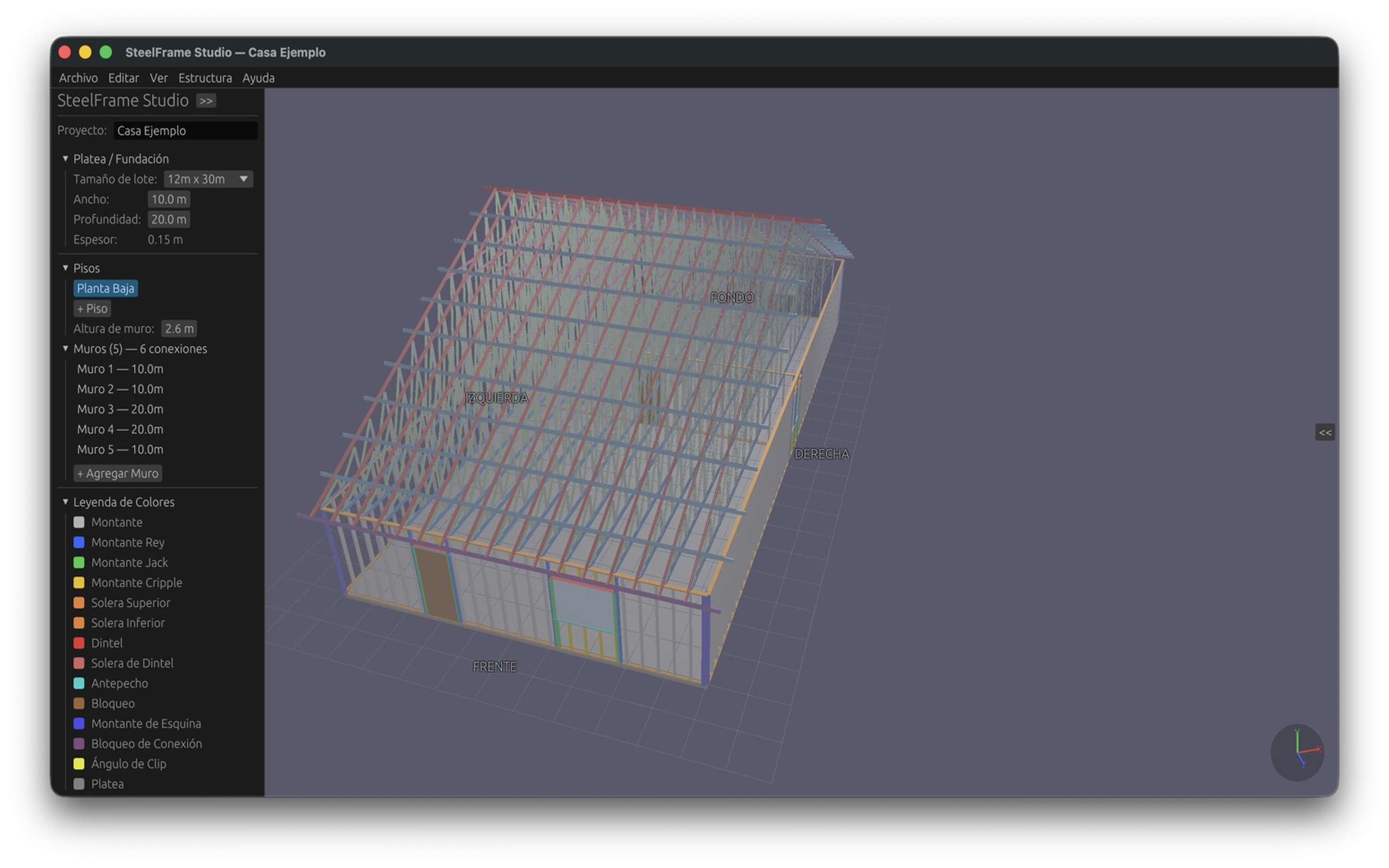This screenshot has height=868, width=1389.
Task: Collapse the Platea / Fundación section
Action: (66, 159)
